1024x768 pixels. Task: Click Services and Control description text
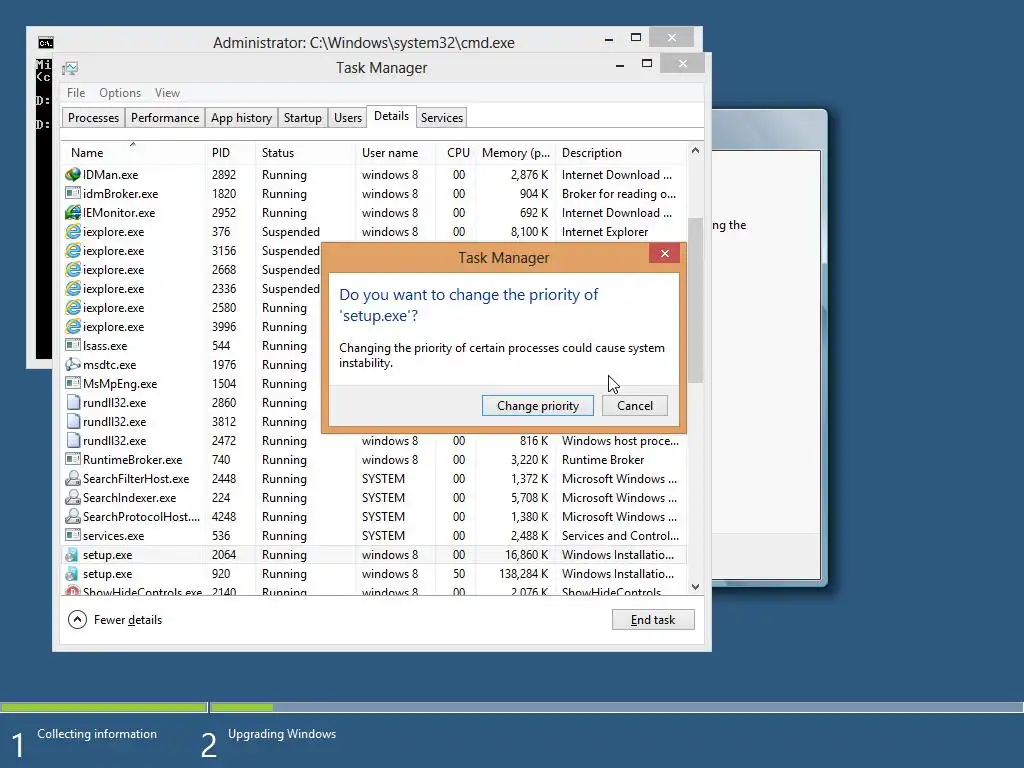click(620, 536)
